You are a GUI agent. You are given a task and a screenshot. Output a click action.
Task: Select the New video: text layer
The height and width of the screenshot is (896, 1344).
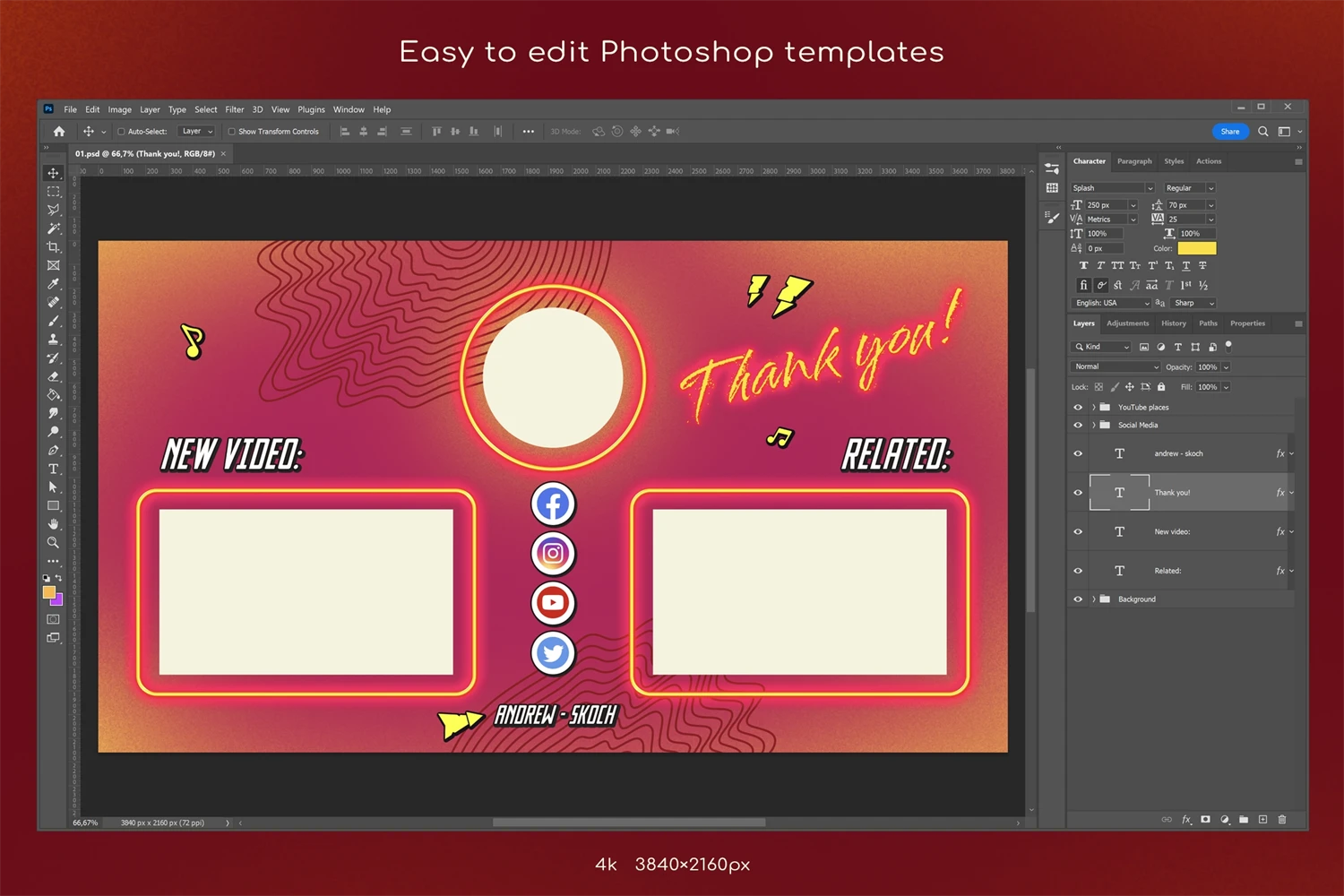point(1172,532)
